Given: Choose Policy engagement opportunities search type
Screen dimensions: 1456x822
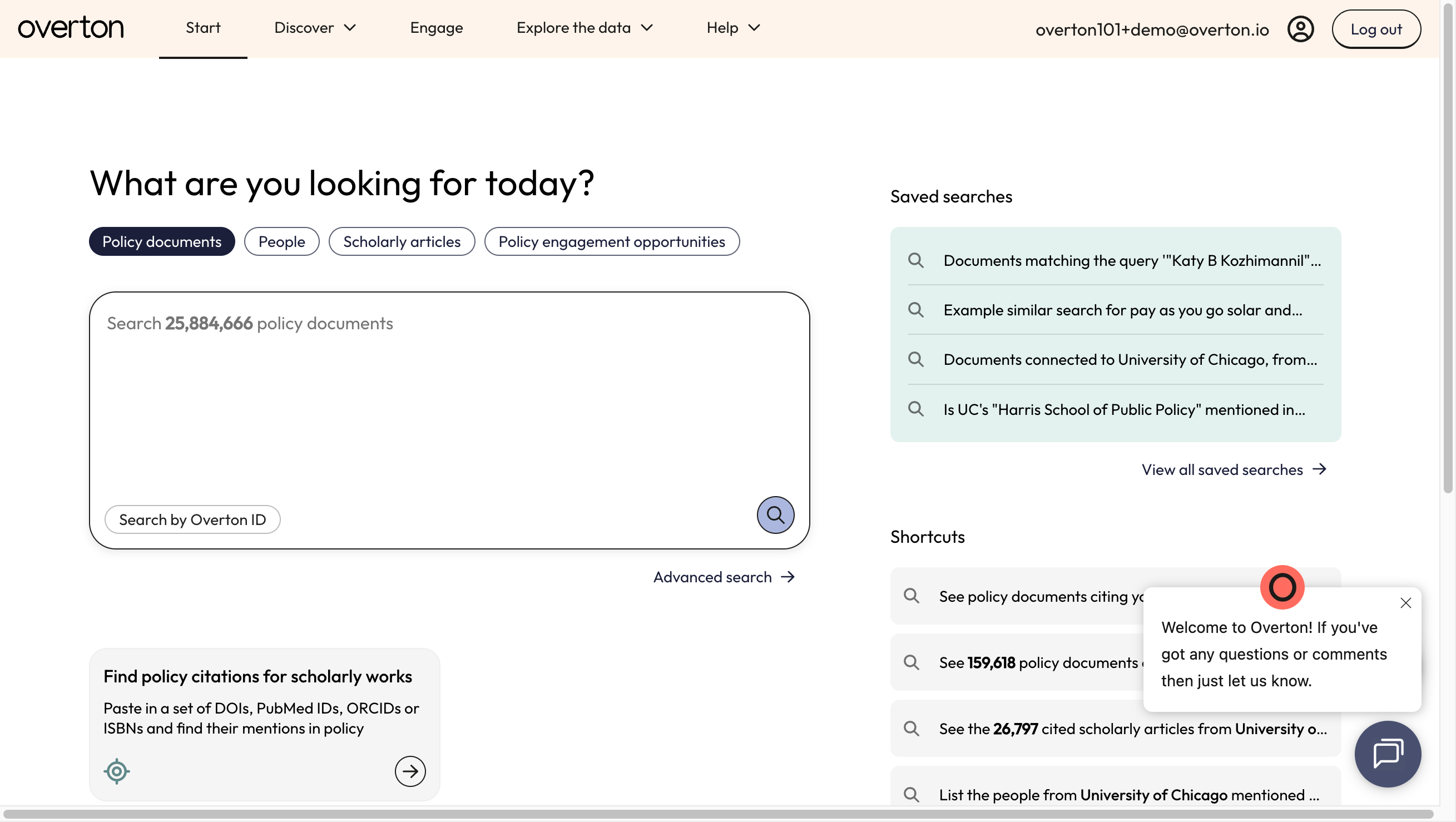Looking at the screenshot, I should [x=612, y=241].
